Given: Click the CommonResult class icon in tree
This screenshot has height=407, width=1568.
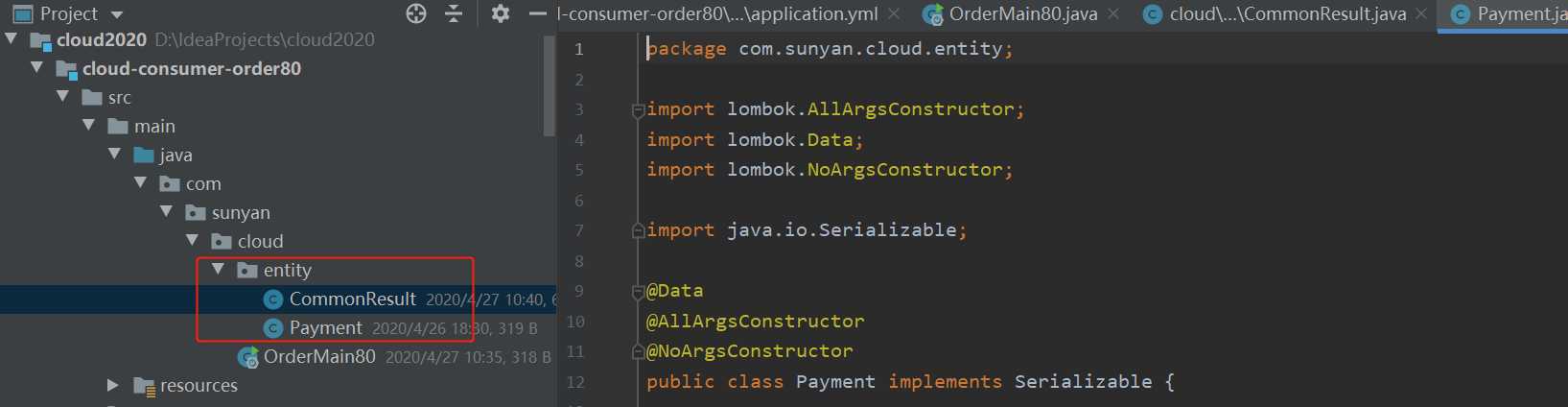Looking at the screenshot, I should coord(273,299).
